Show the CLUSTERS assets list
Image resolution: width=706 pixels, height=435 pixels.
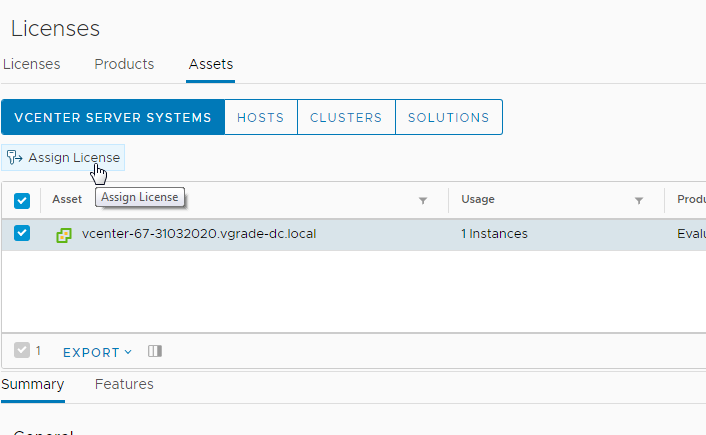click(x=346, y=117)
